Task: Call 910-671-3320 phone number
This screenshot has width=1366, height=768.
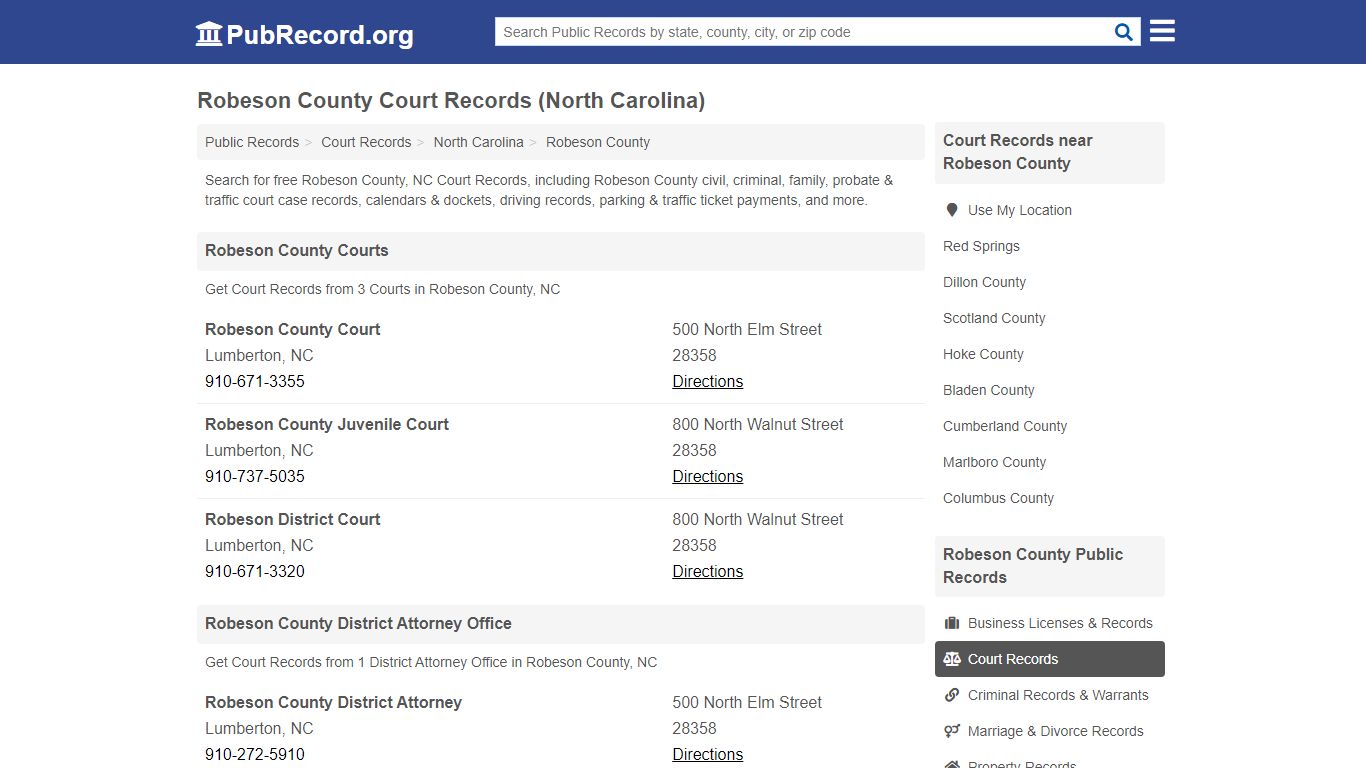Action: click(x=255, y=571)
